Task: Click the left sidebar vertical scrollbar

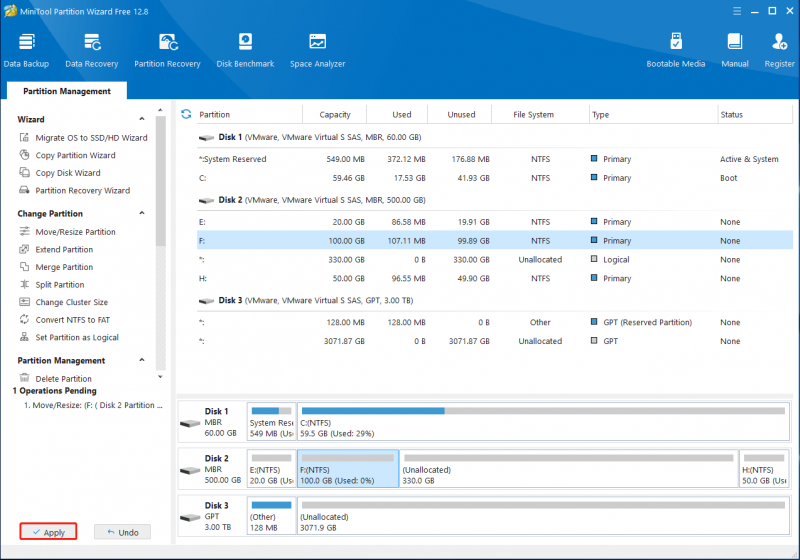Action: click(161, 243)
